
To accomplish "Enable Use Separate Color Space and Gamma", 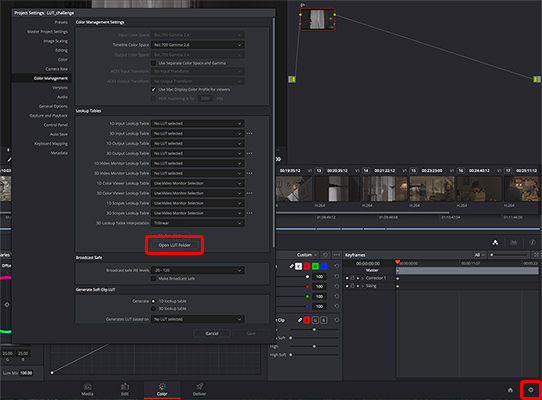I will coord(153,63).
